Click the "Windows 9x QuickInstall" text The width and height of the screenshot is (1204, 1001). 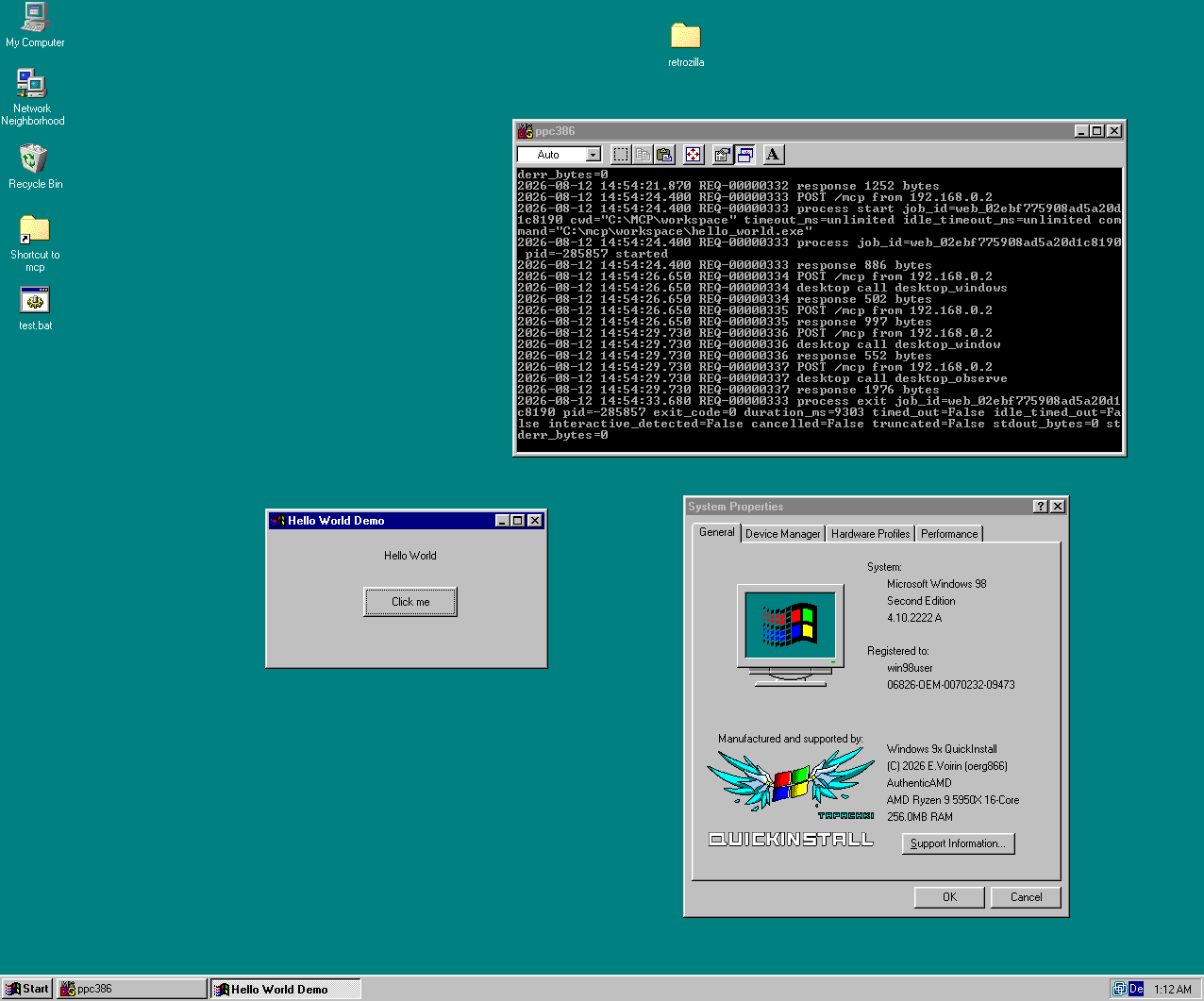pyautogui.click(x=942, y=749)
